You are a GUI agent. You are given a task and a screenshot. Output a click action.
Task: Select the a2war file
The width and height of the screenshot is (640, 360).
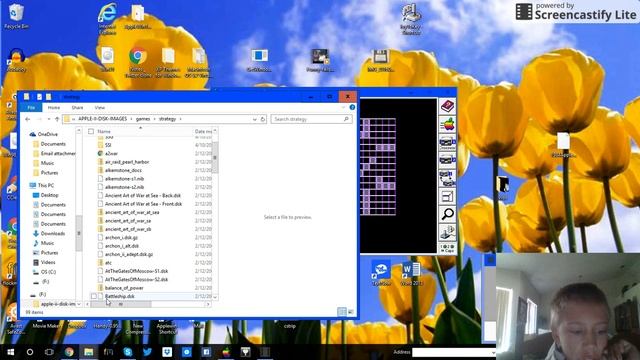(x=111, y=153)
